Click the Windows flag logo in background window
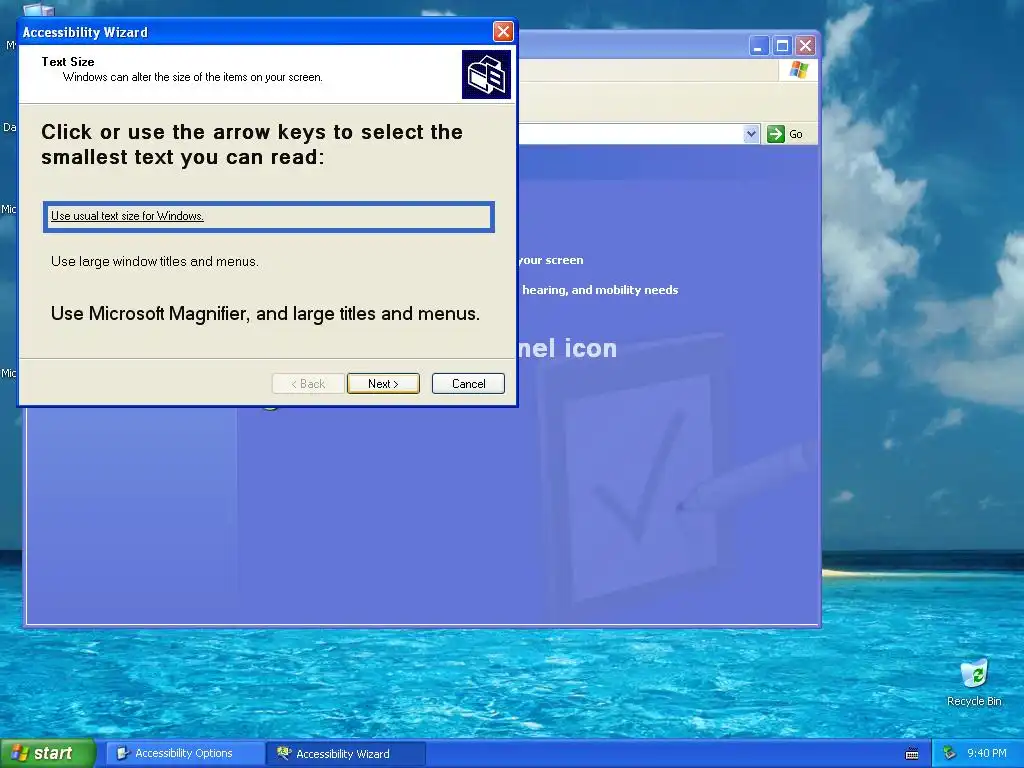The width and height of the screenshot is (1024, 768). 798,70
